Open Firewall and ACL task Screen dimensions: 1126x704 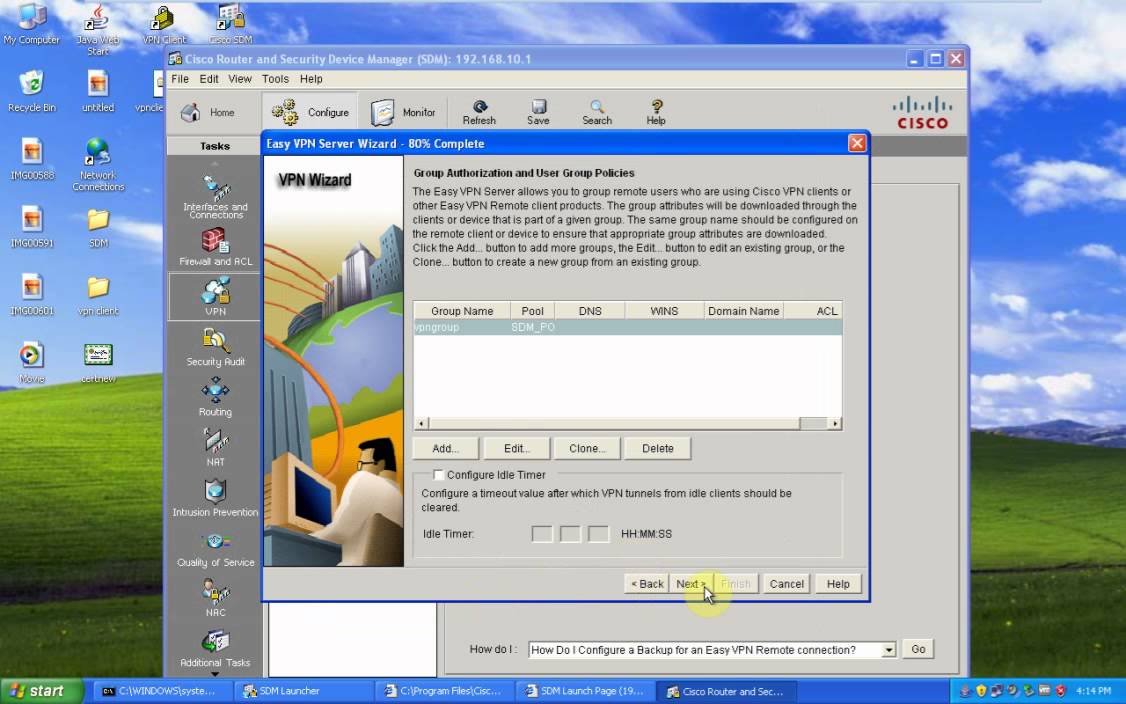tap(215, 247)
